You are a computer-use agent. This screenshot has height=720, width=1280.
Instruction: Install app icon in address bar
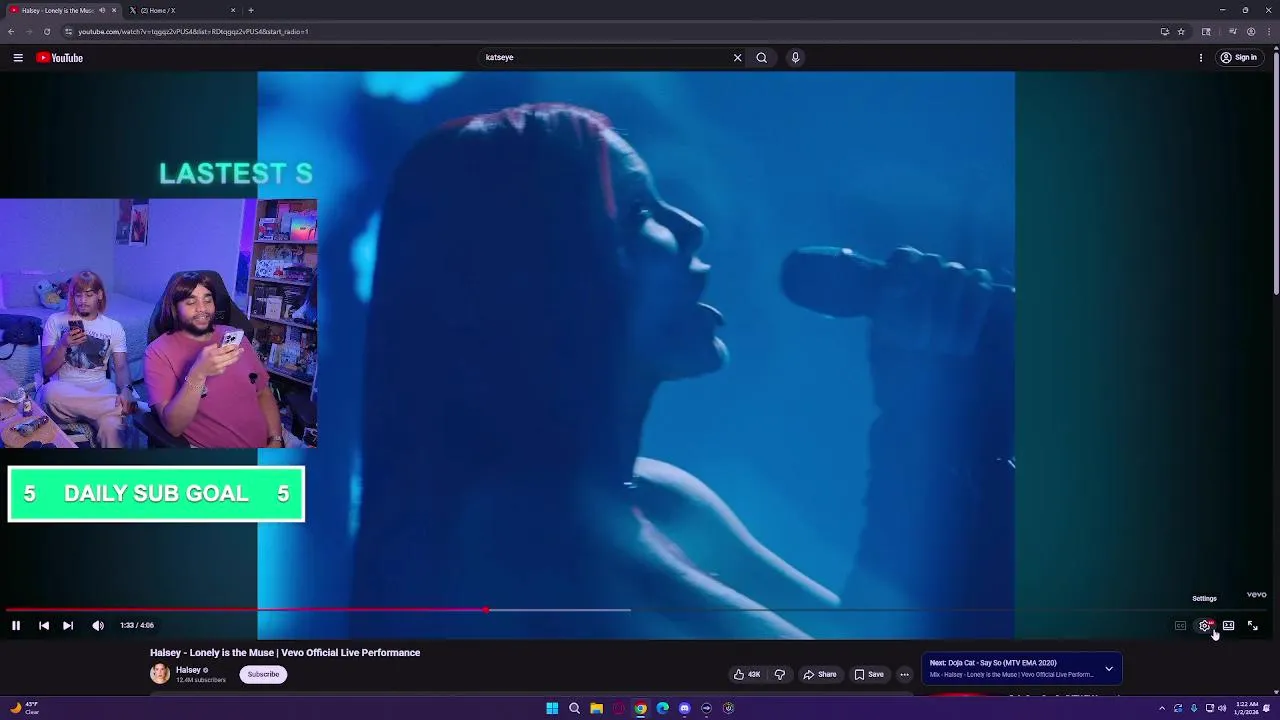(1164, 31)
